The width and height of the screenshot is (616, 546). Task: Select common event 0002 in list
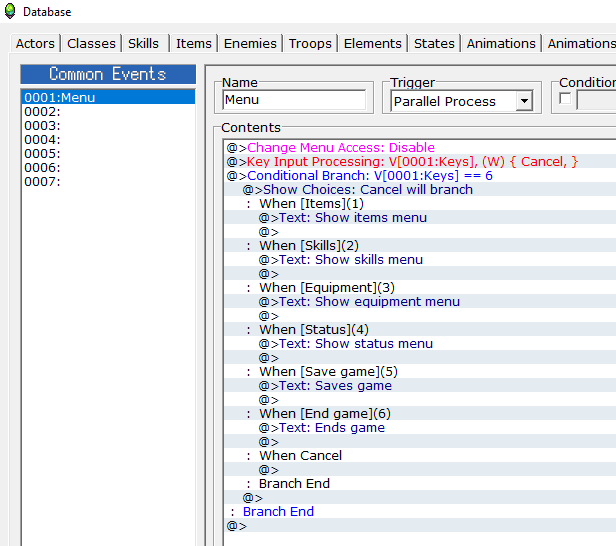pos(108,112)
